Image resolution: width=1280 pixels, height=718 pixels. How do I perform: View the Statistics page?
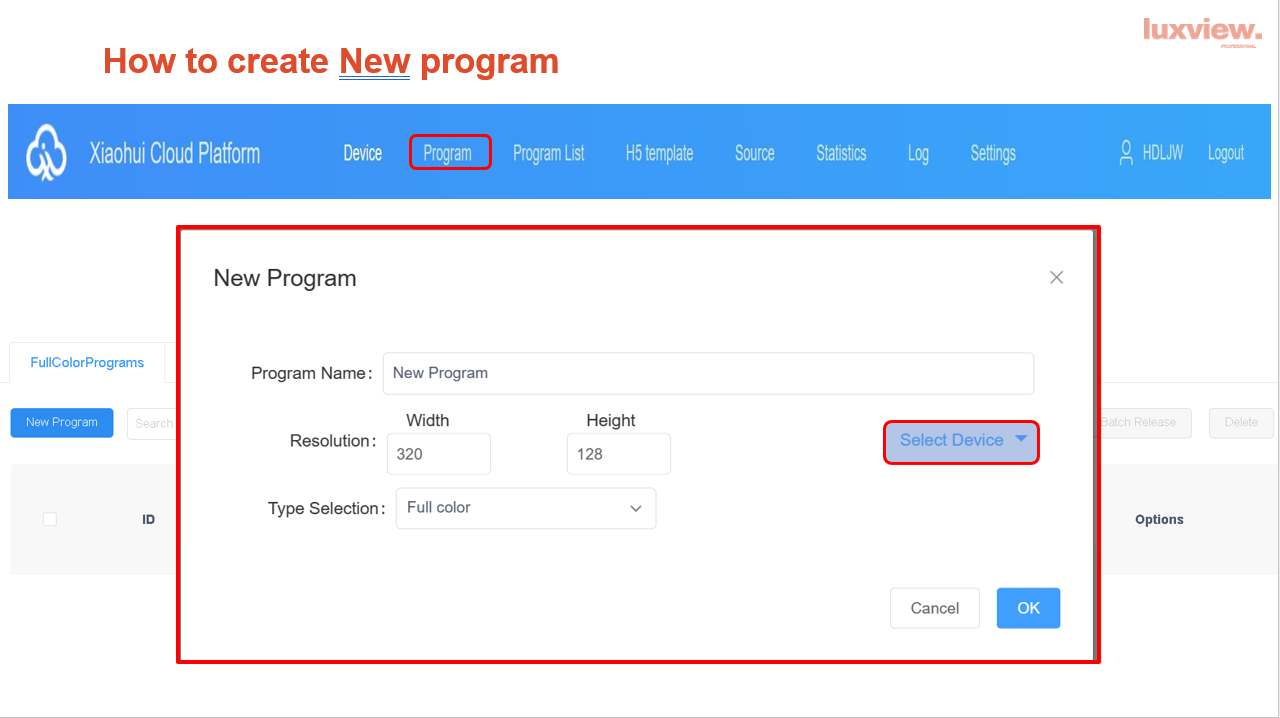pos(841,153)
